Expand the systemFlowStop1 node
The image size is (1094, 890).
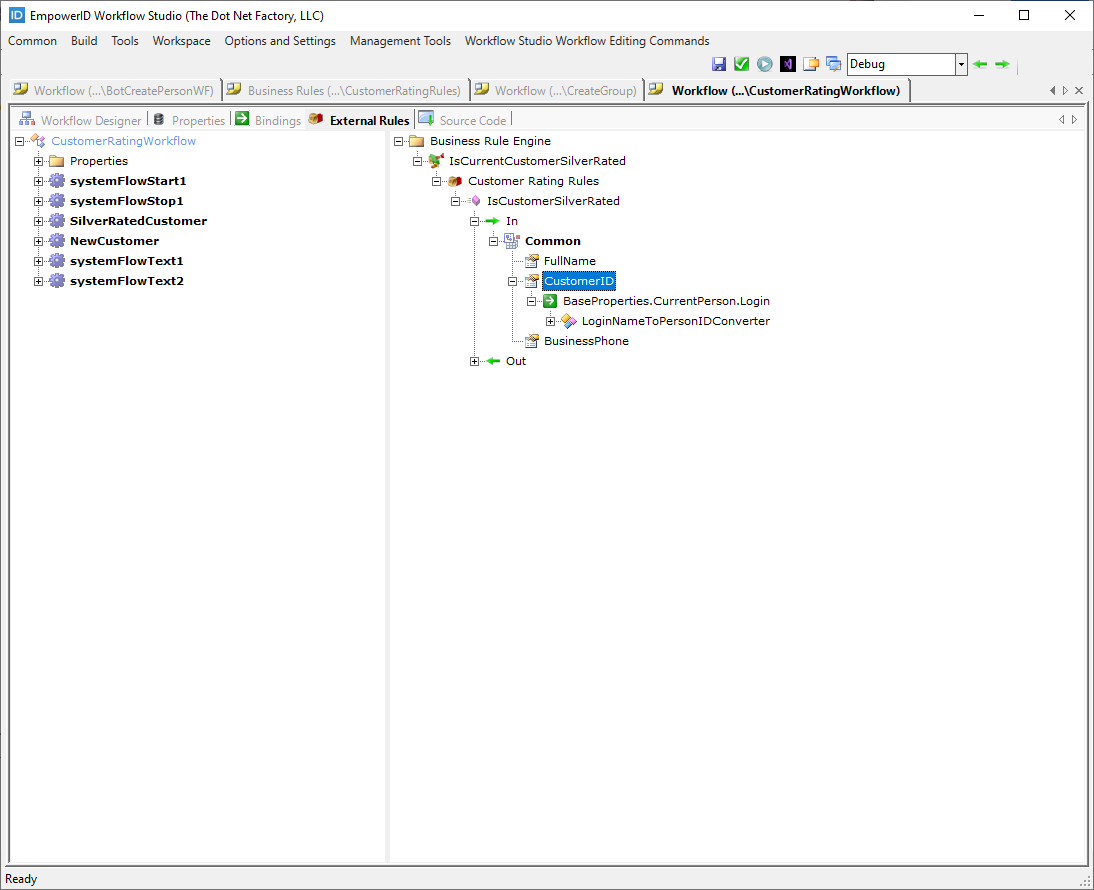38,202
